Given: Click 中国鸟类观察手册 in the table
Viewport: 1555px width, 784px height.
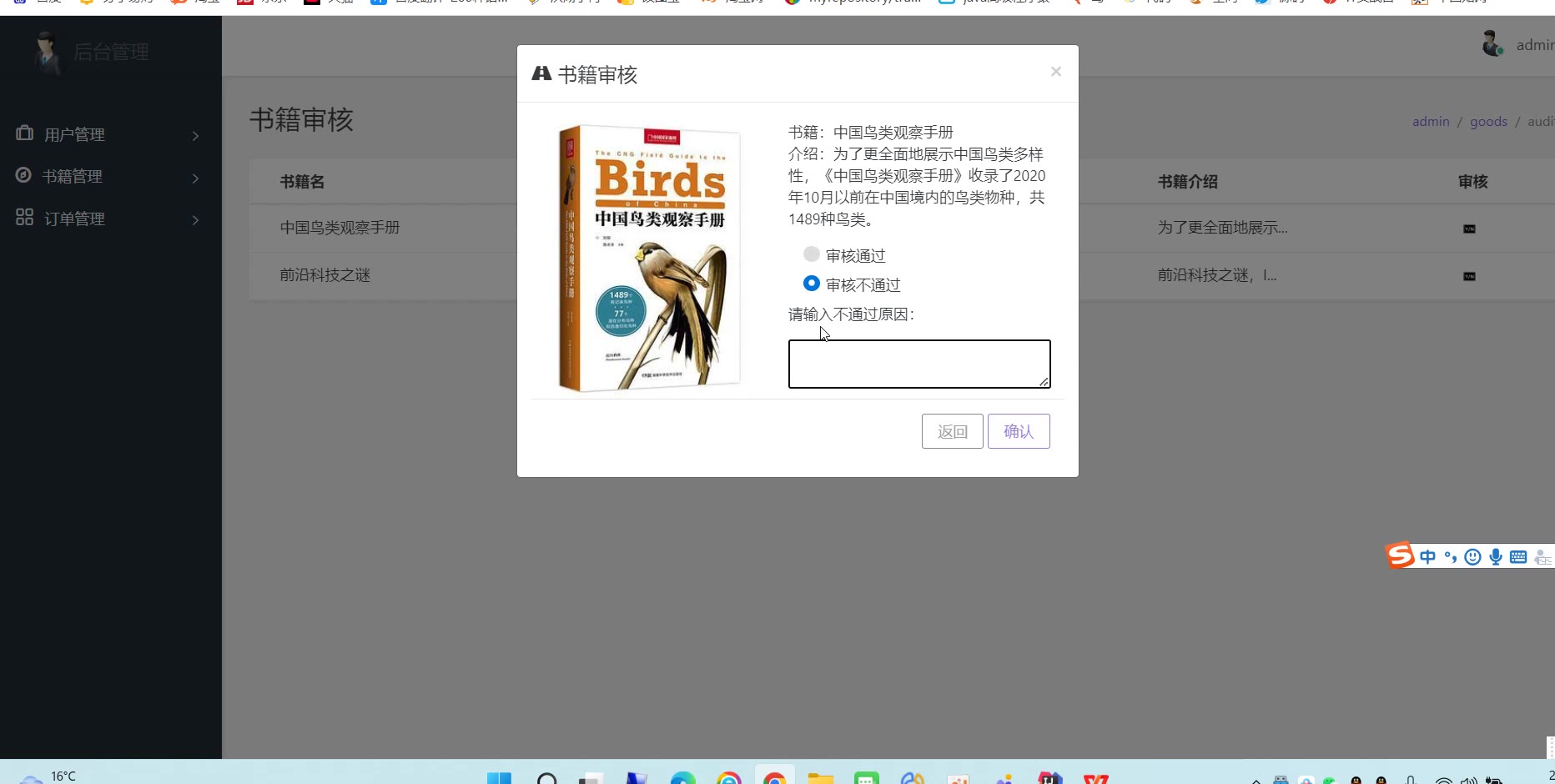Looking at the screenshot, I should tap(340, 228).
